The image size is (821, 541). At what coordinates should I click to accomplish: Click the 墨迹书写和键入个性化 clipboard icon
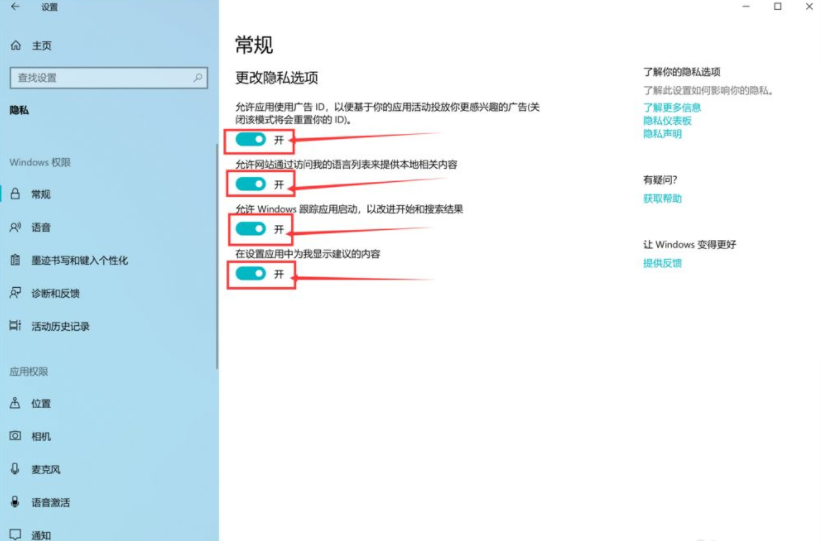(x=15, y=260)
